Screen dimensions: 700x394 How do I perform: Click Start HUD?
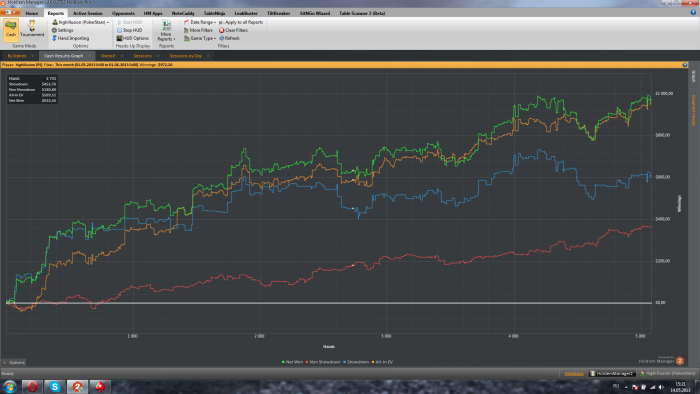pos(130,22)
